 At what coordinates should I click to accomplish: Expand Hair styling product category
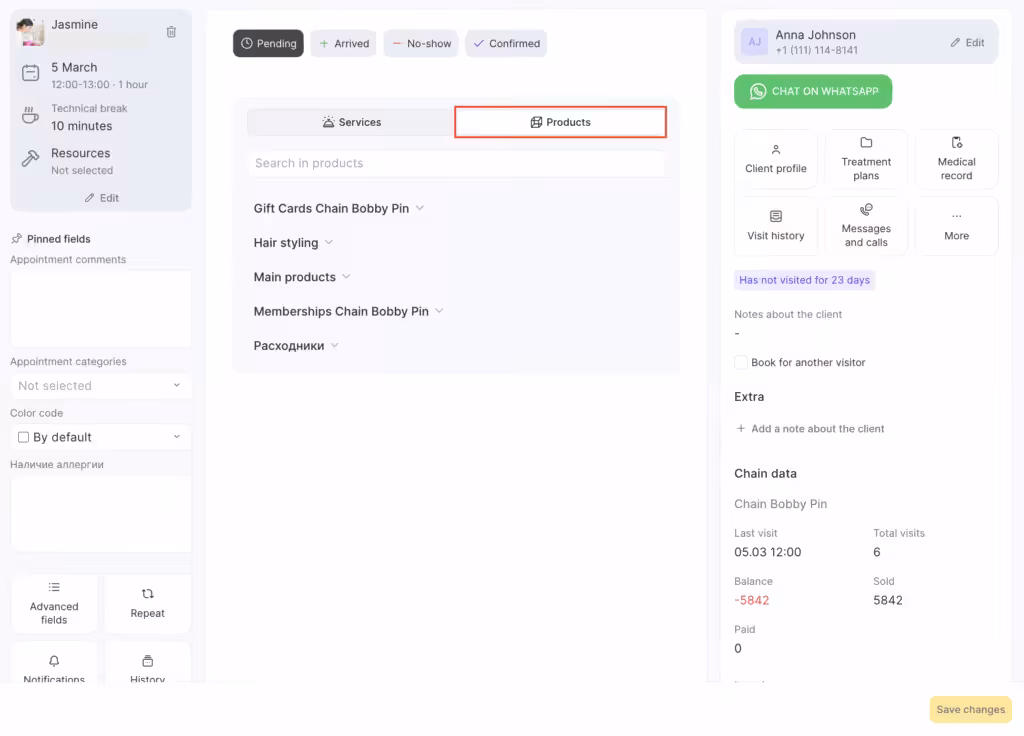click(293, 243)
